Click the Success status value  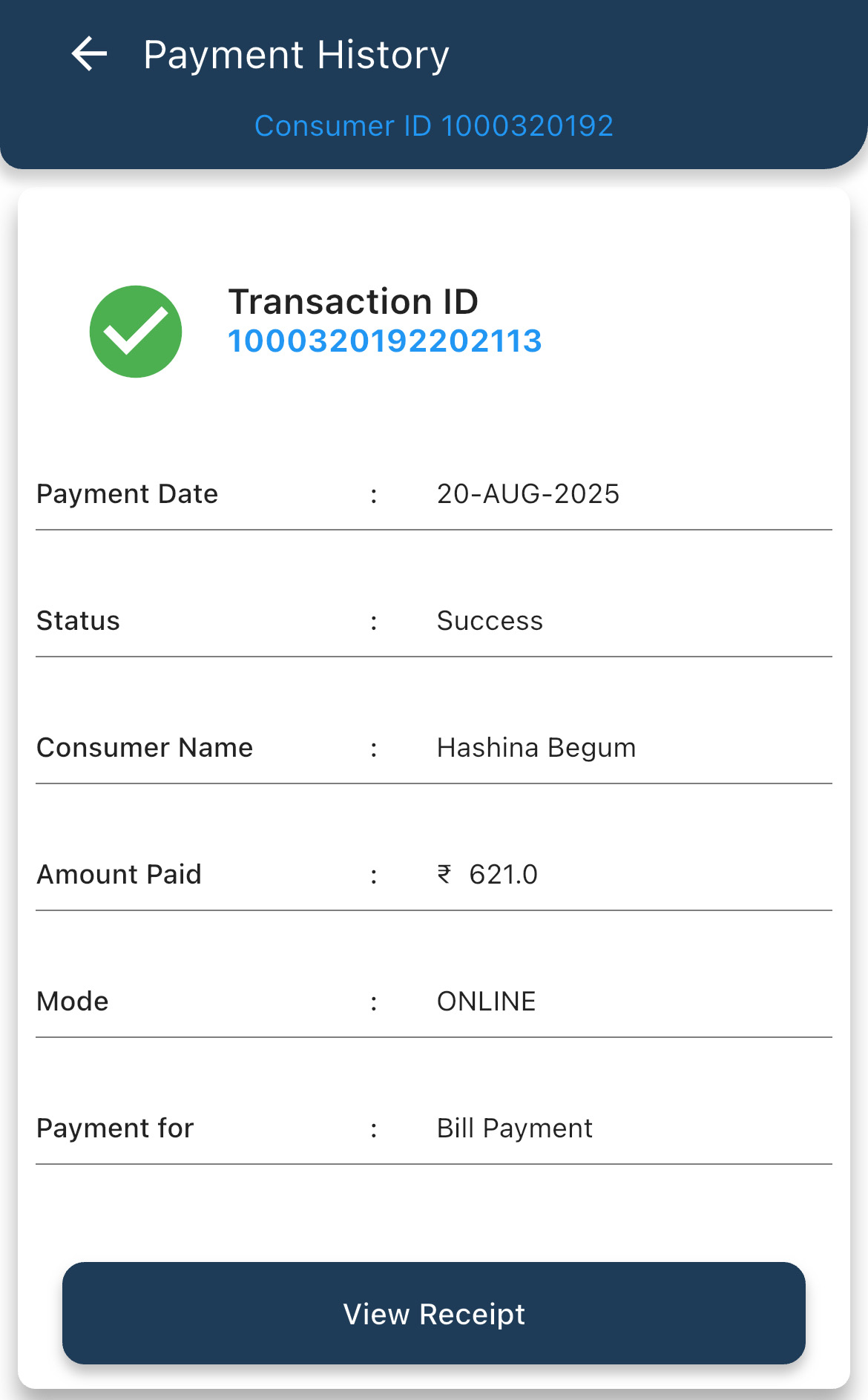point(490,621)
